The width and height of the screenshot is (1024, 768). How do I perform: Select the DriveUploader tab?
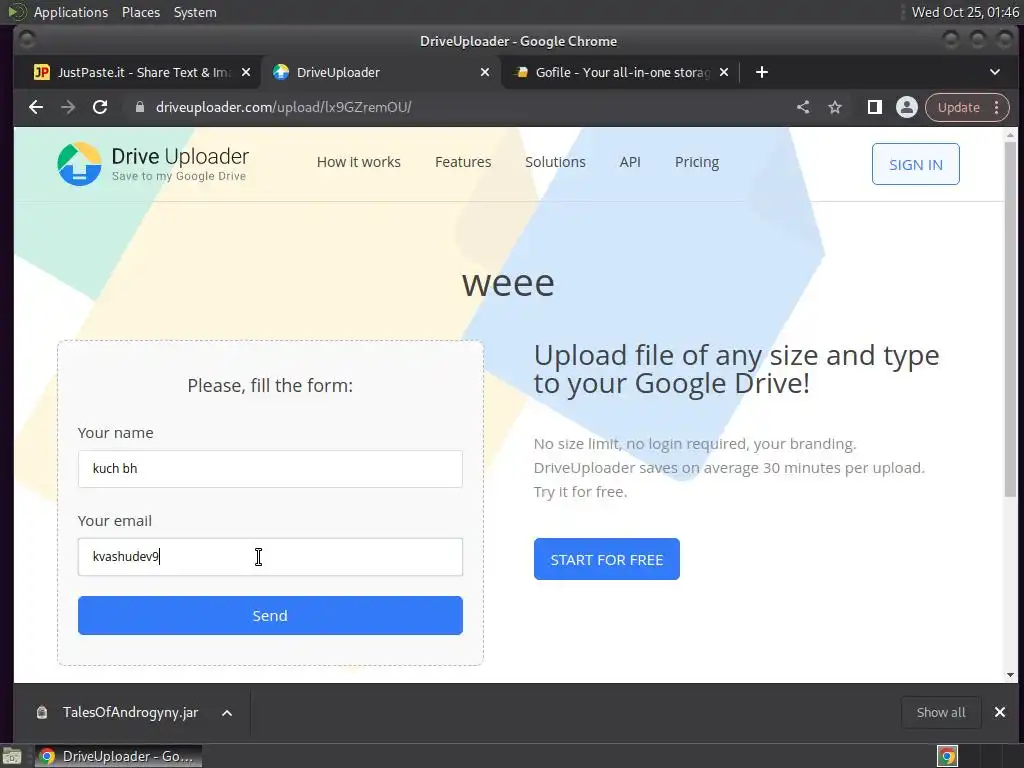[380, 72]
